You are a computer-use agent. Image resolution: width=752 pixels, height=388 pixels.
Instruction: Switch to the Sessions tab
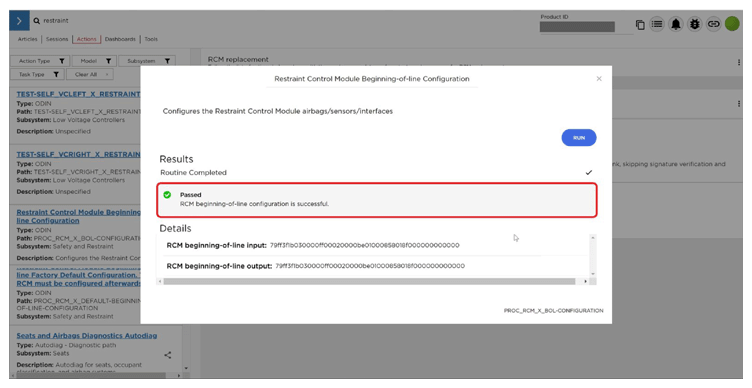click(57, 39)
